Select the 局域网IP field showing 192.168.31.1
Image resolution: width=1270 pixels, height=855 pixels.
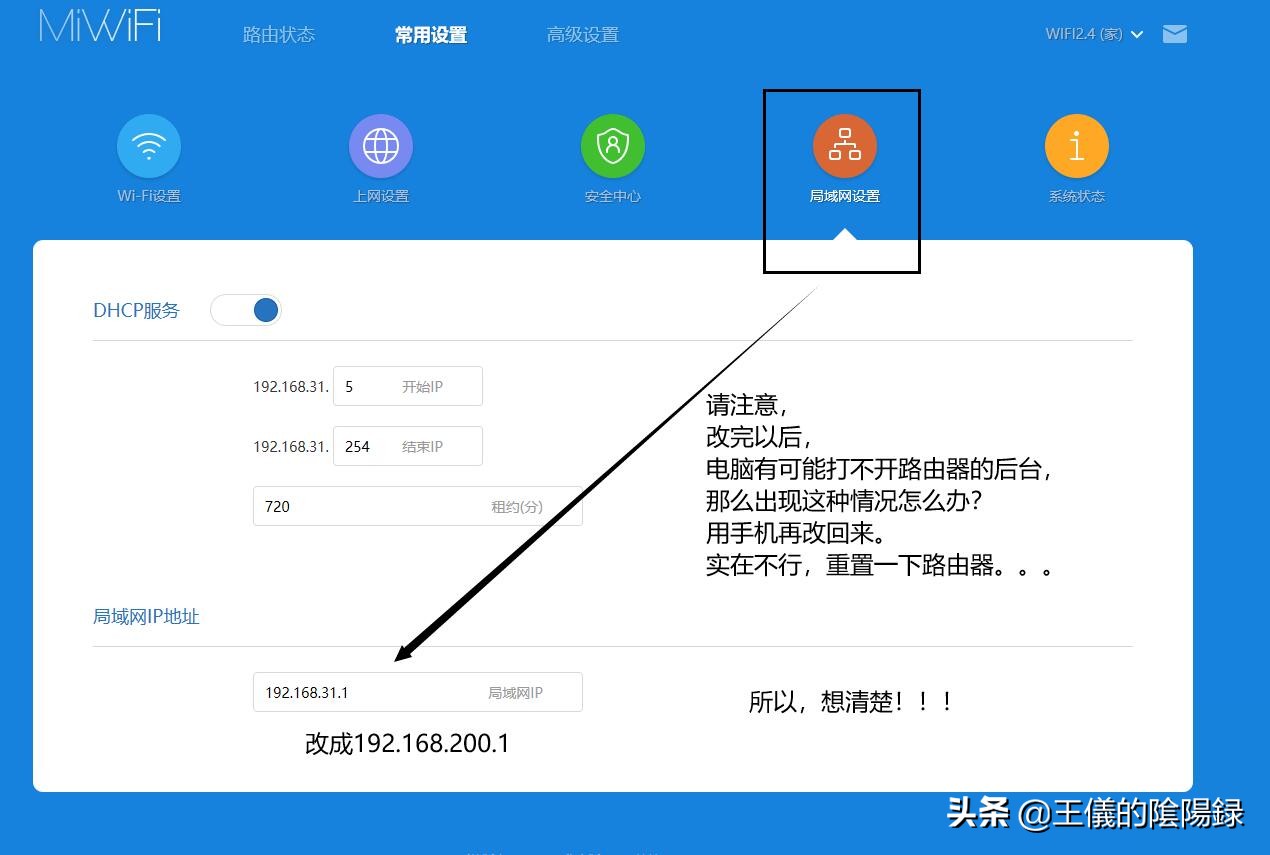coord(417,691)
